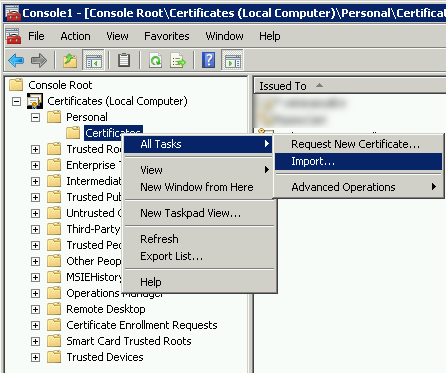
Task: Toggle Show/Hide Console Tree toolbar icon
Action: point(94,61)
